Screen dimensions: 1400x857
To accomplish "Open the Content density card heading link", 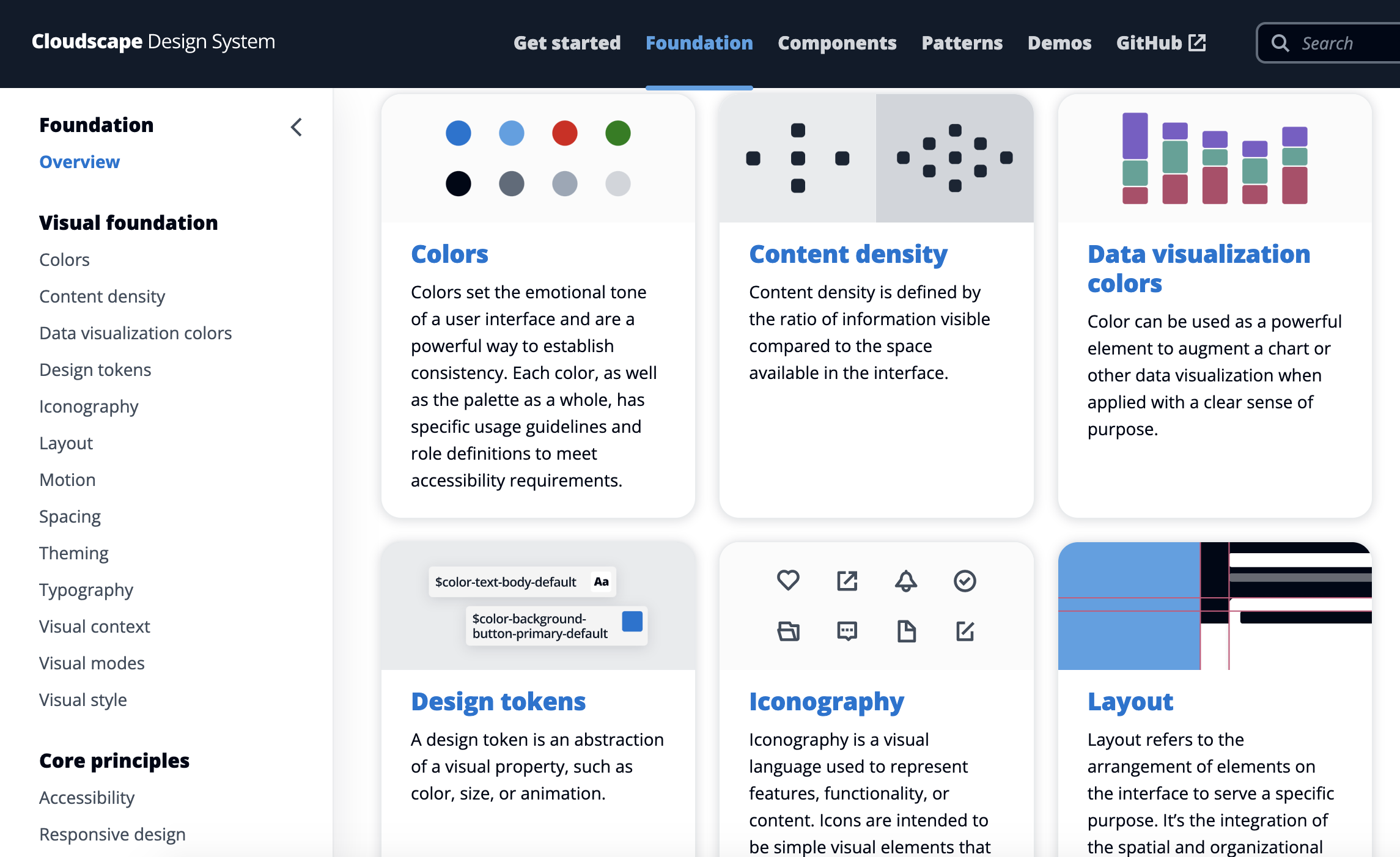I will pyautogui.click(x=848, y=254).
